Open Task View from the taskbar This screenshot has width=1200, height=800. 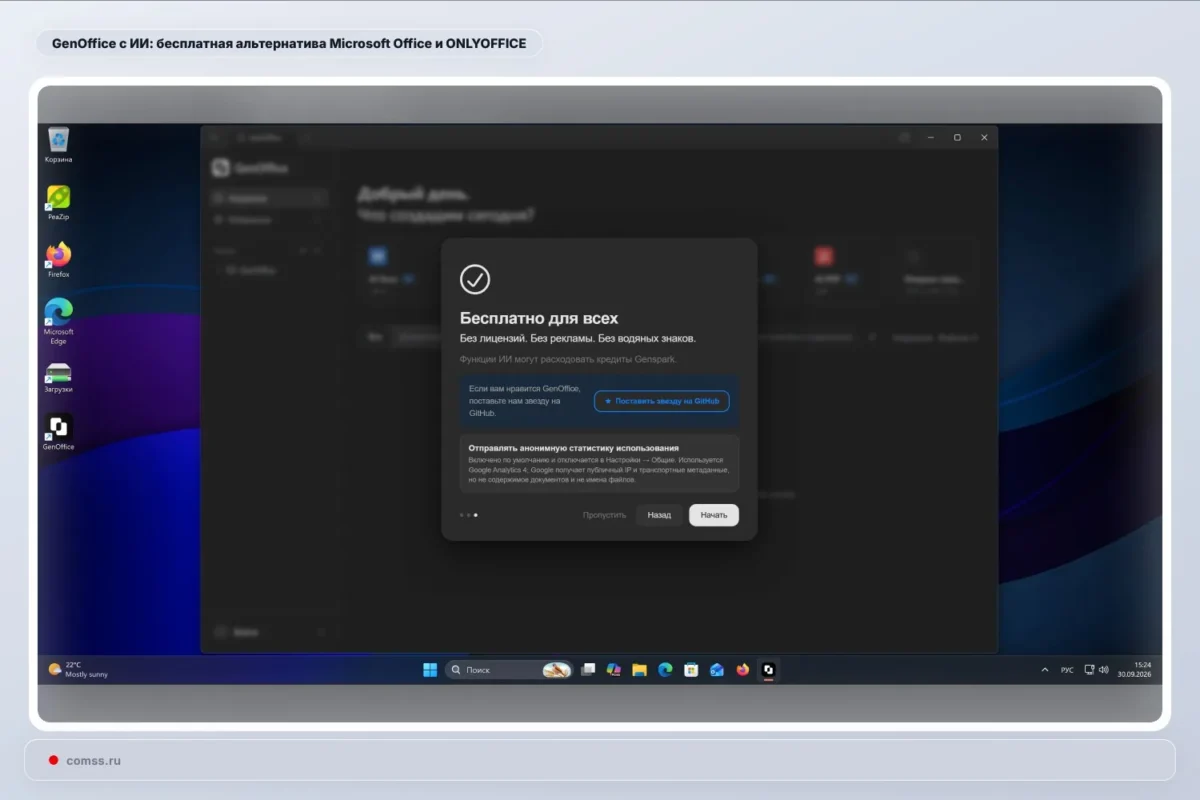588,670
